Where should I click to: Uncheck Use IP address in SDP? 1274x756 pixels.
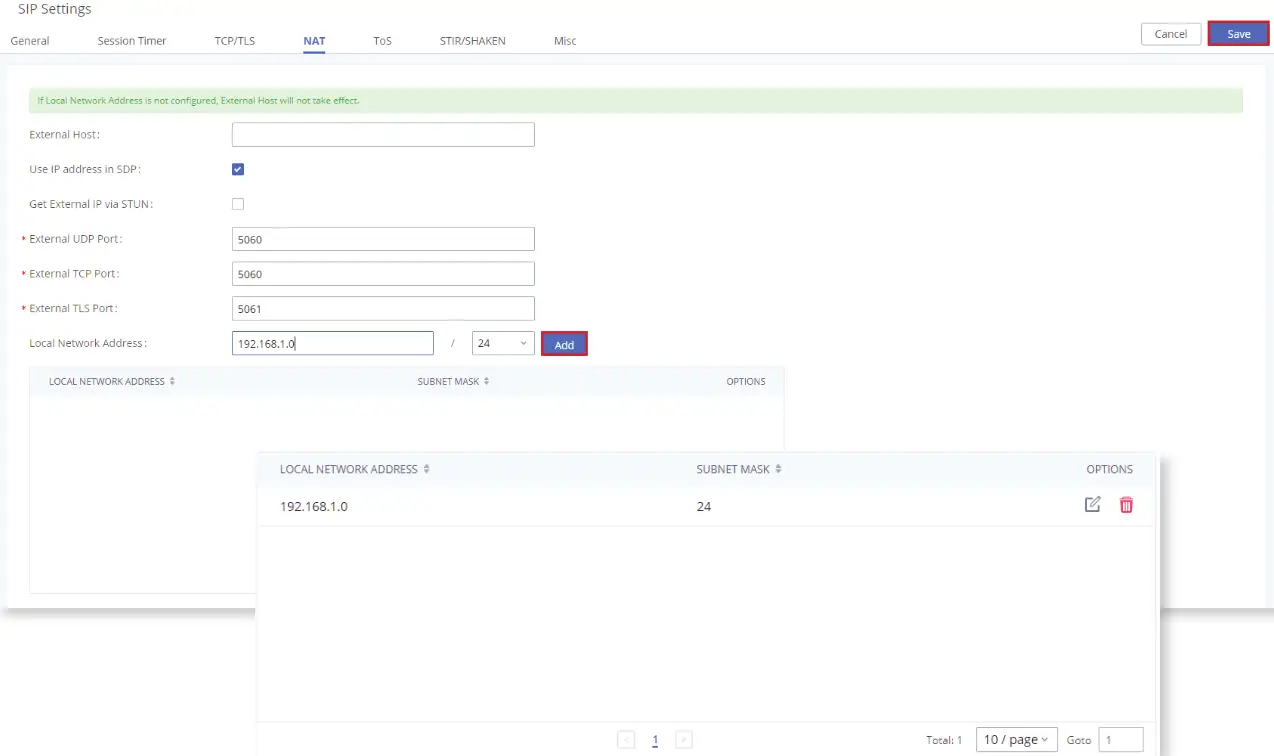[x=238, y=169]
